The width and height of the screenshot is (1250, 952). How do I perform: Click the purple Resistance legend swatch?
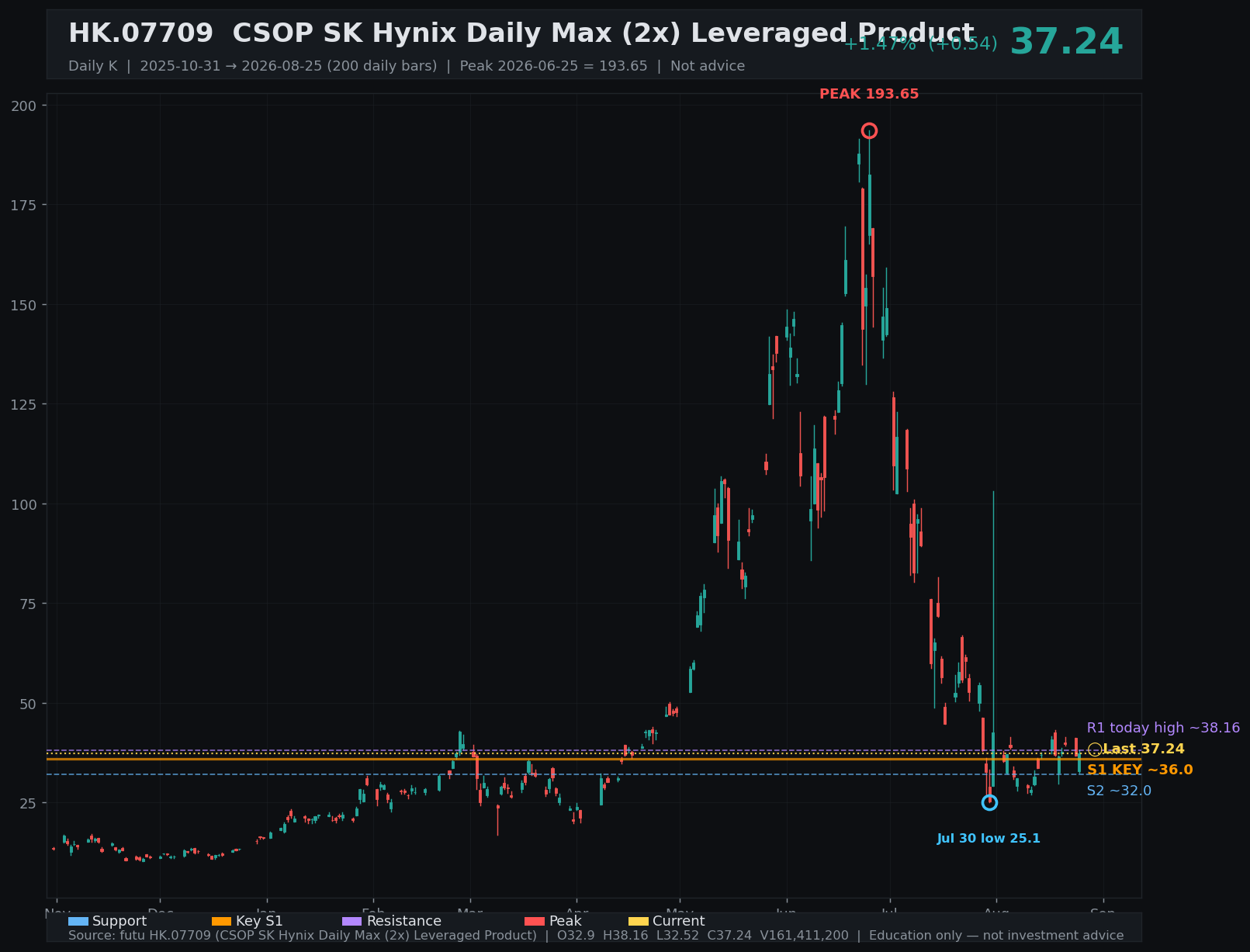coord(351,921)
